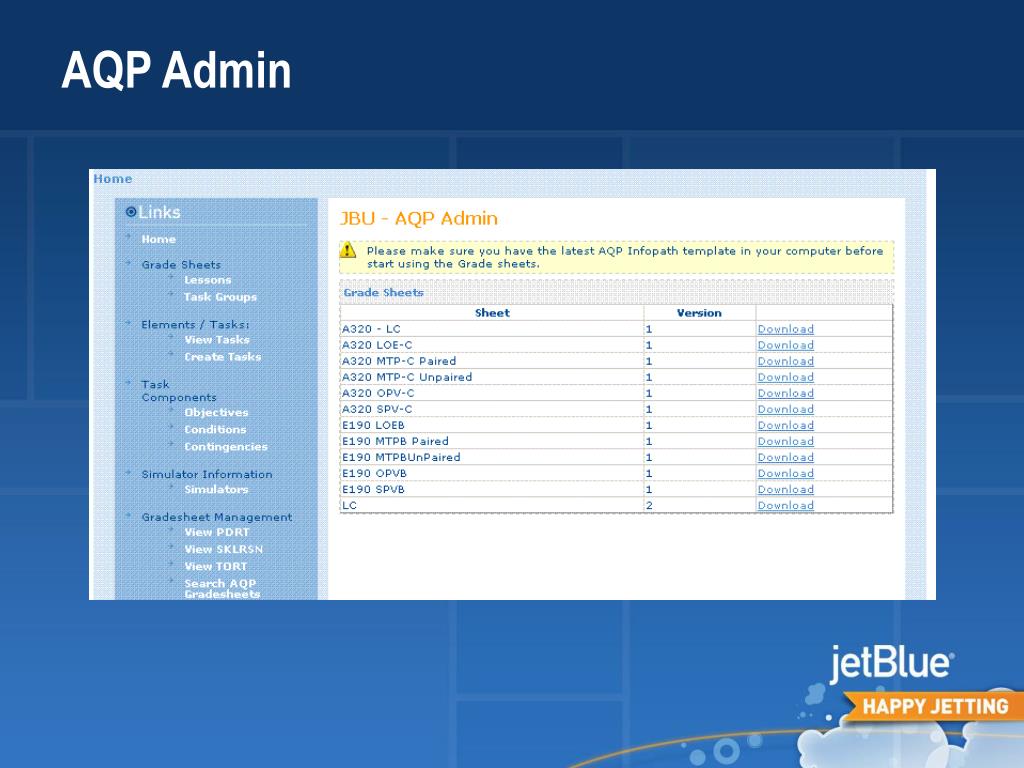Click the JBU - AQP Admin page heading
The height and width of the screenshot is (768, 1024).
click(x=419, y=218)
